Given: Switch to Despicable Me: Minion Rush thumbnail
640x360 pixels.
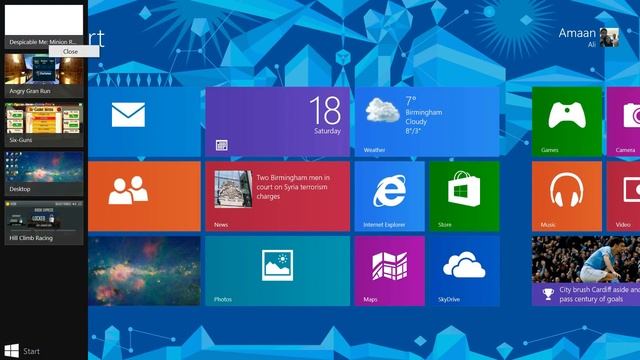Looking at the screenshot, I should [x=44, y=27].
